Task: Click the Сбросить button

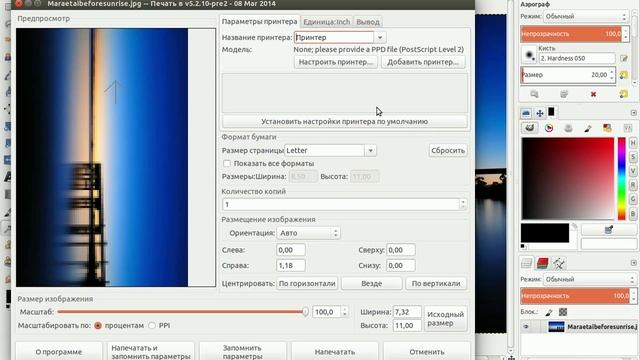Action: [x=448, y=151]
